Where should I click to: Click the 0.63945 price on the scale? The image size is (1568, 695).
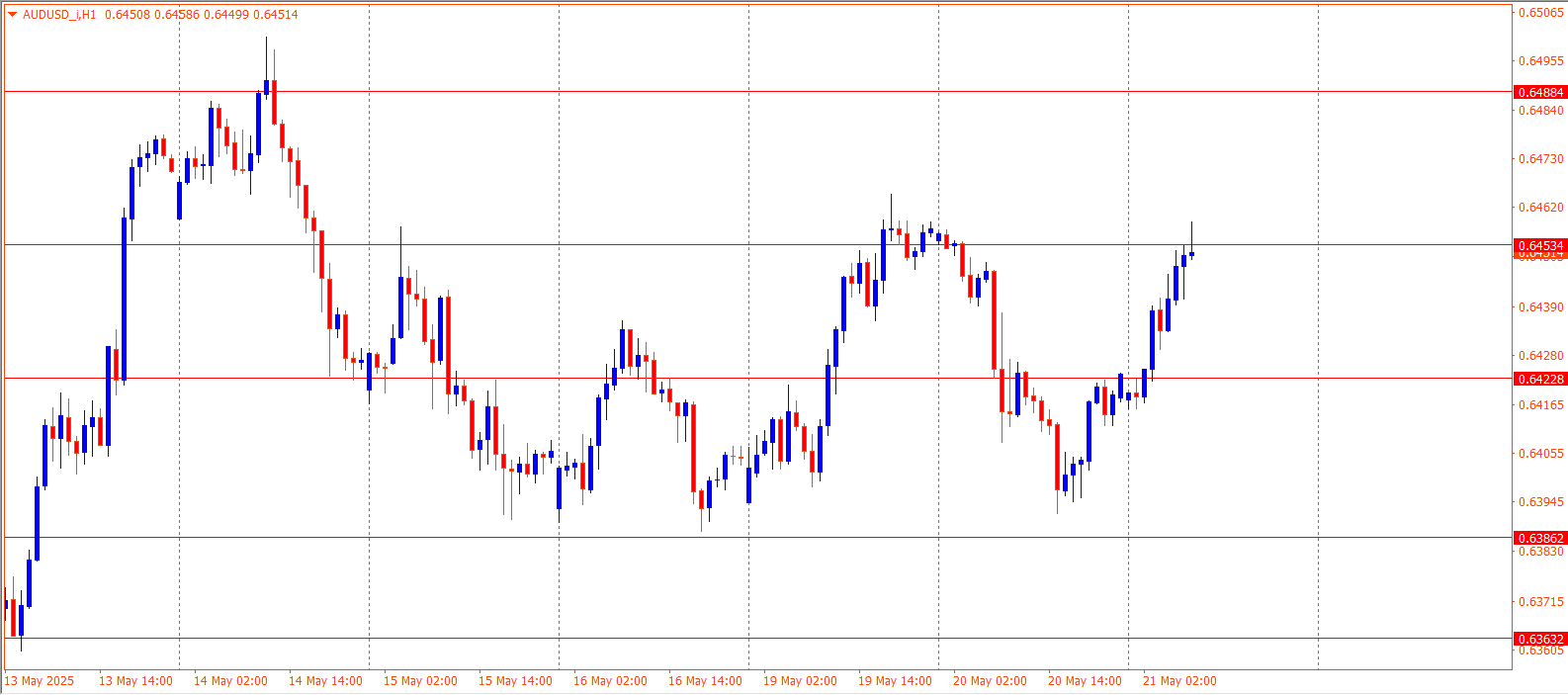(1541, 502)
